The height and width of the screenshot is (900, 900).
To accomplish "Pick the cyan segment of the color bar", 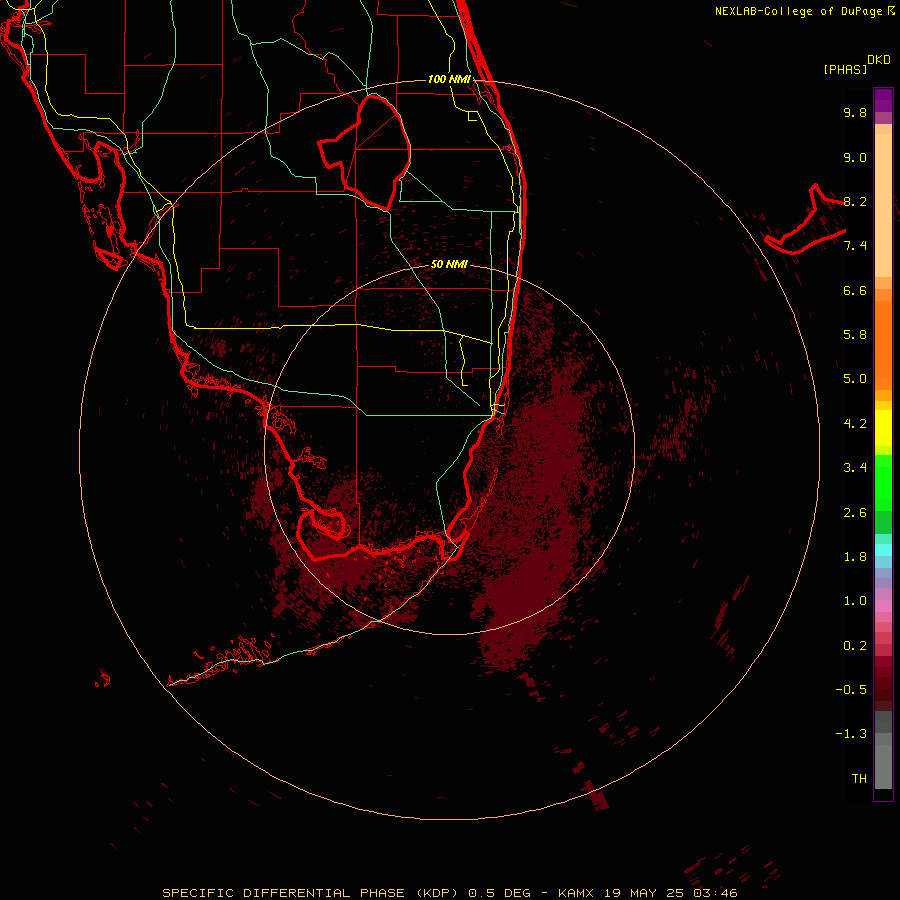I will [x=883, y=550].
